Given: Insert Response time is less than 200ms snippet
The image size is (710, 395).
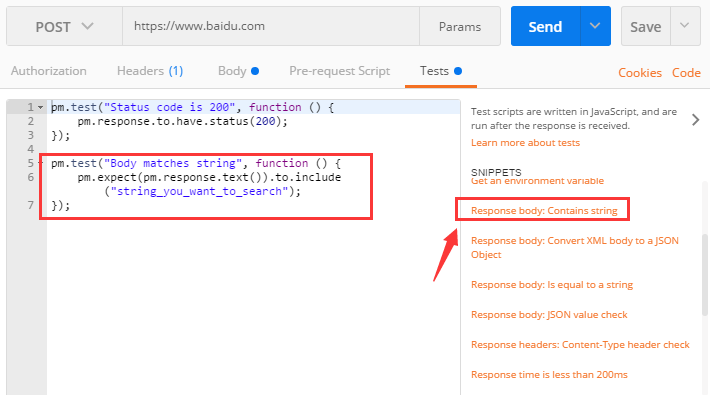Looking at the screenshot, I should point(549,375).
